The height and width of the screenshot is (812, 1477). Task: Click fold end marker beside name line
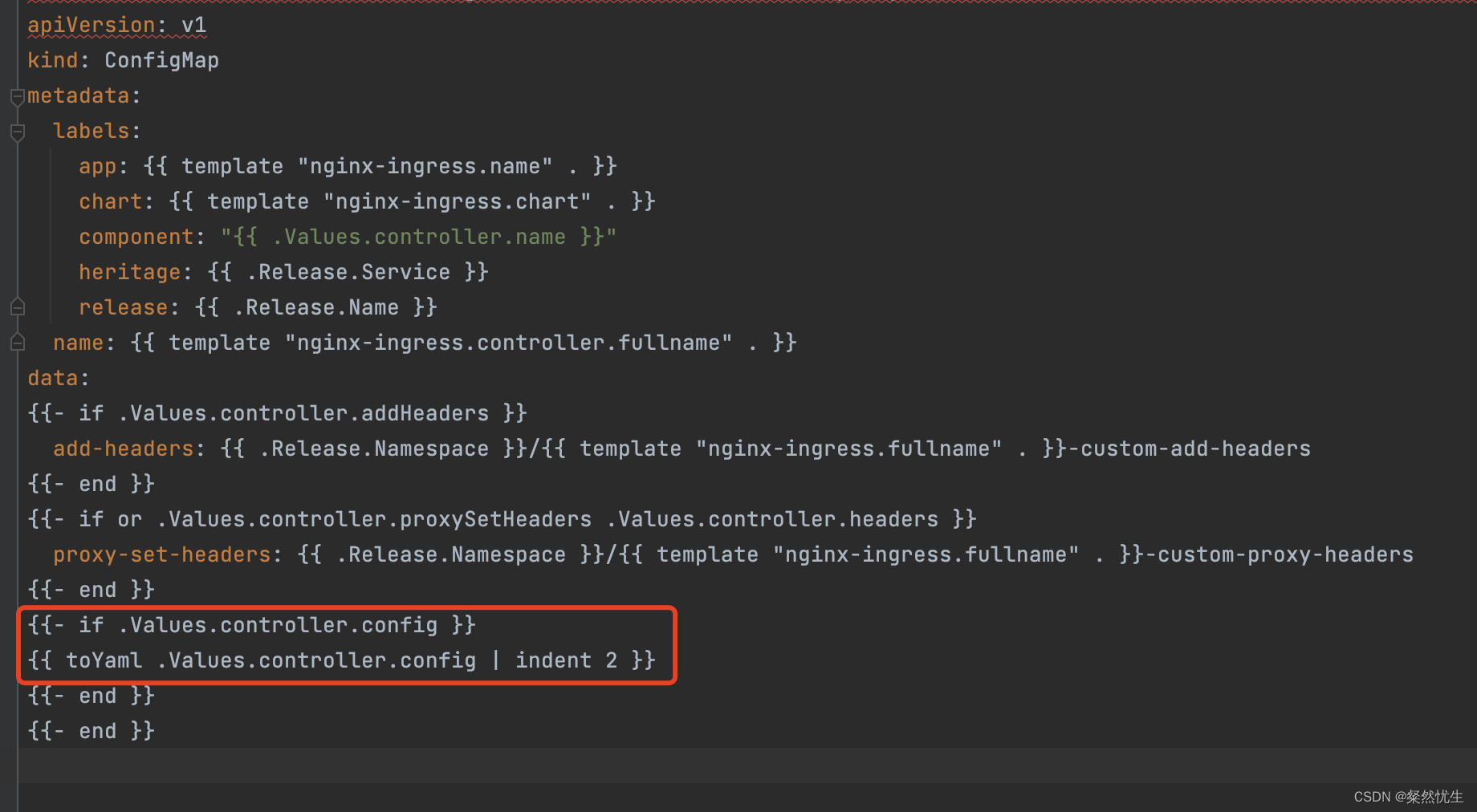pos(17,343)
